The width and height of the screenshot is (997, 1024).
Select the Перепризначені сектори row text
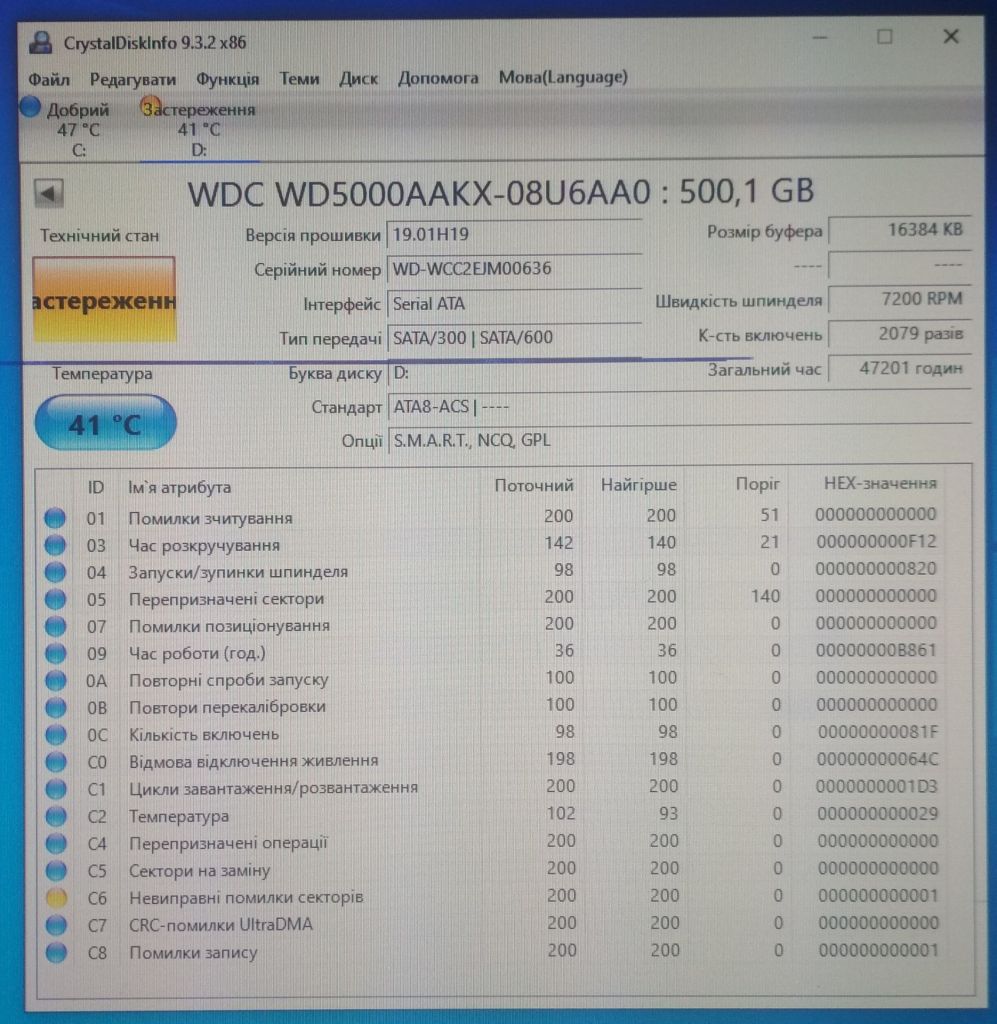(226, 599)
